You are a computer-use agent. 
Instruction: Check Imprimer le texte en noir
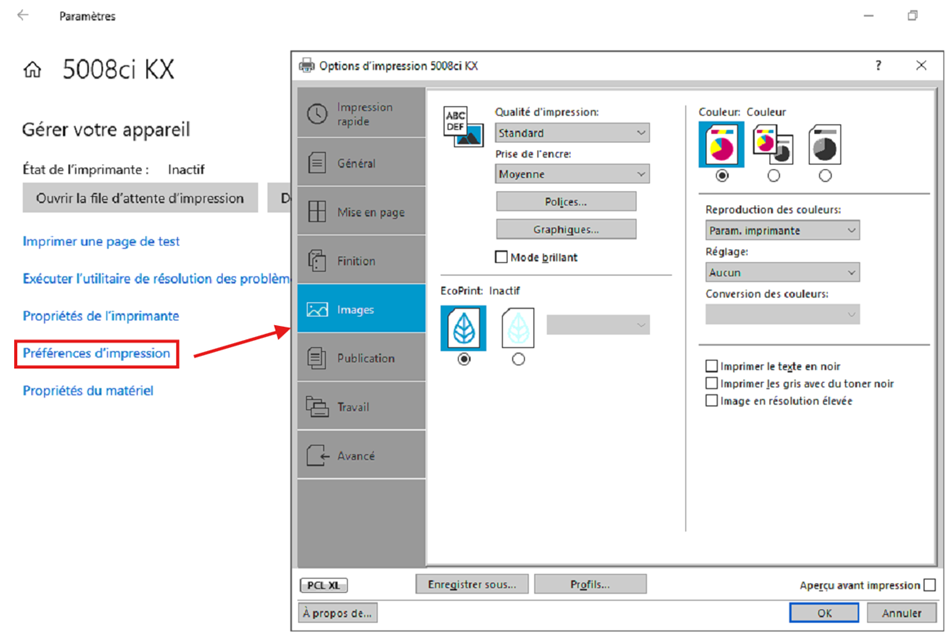pyautogui.click(x=711, y=366)
